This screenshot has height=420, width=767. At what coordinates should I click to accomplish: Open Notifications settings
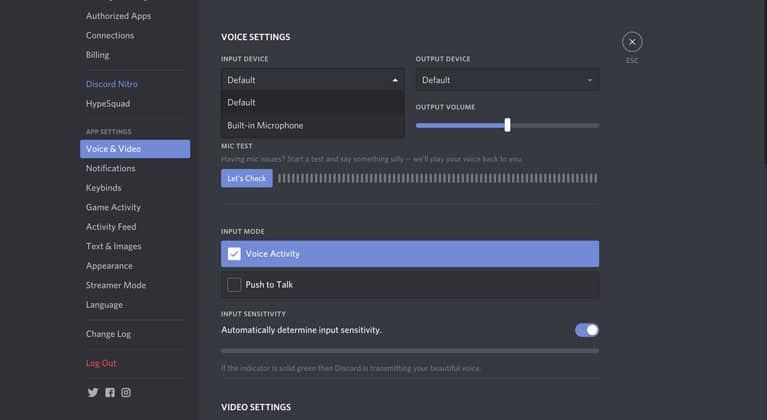coord(110,168)
